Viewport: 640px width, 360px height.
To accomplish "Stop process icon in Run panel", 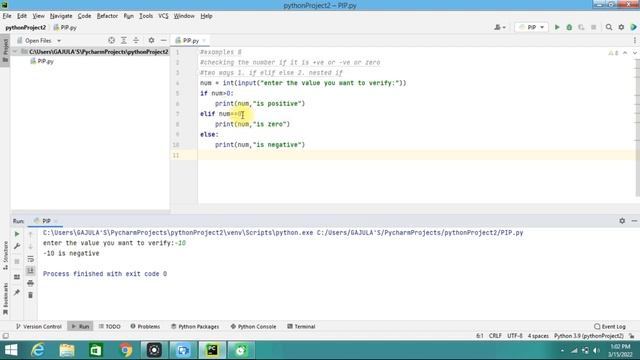I will click(x=17, y=261).
